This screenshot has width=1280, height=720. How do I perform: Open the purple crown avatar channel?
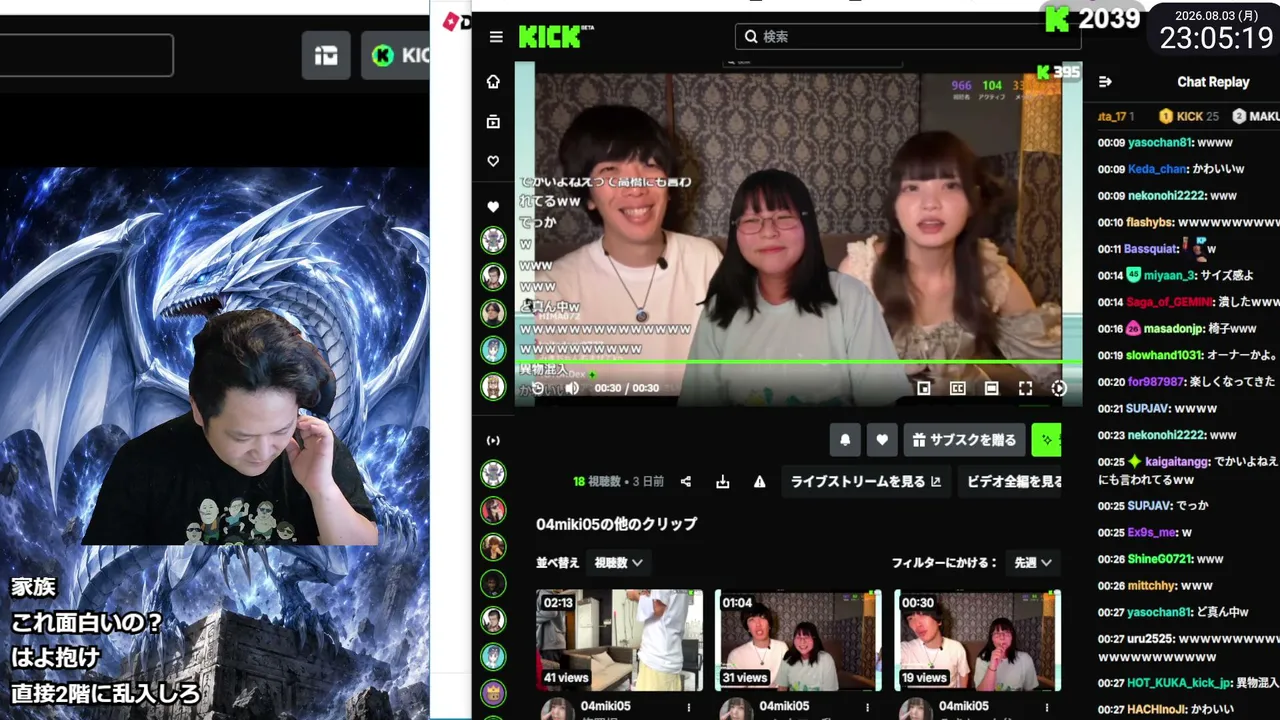[x=493, y=693]
